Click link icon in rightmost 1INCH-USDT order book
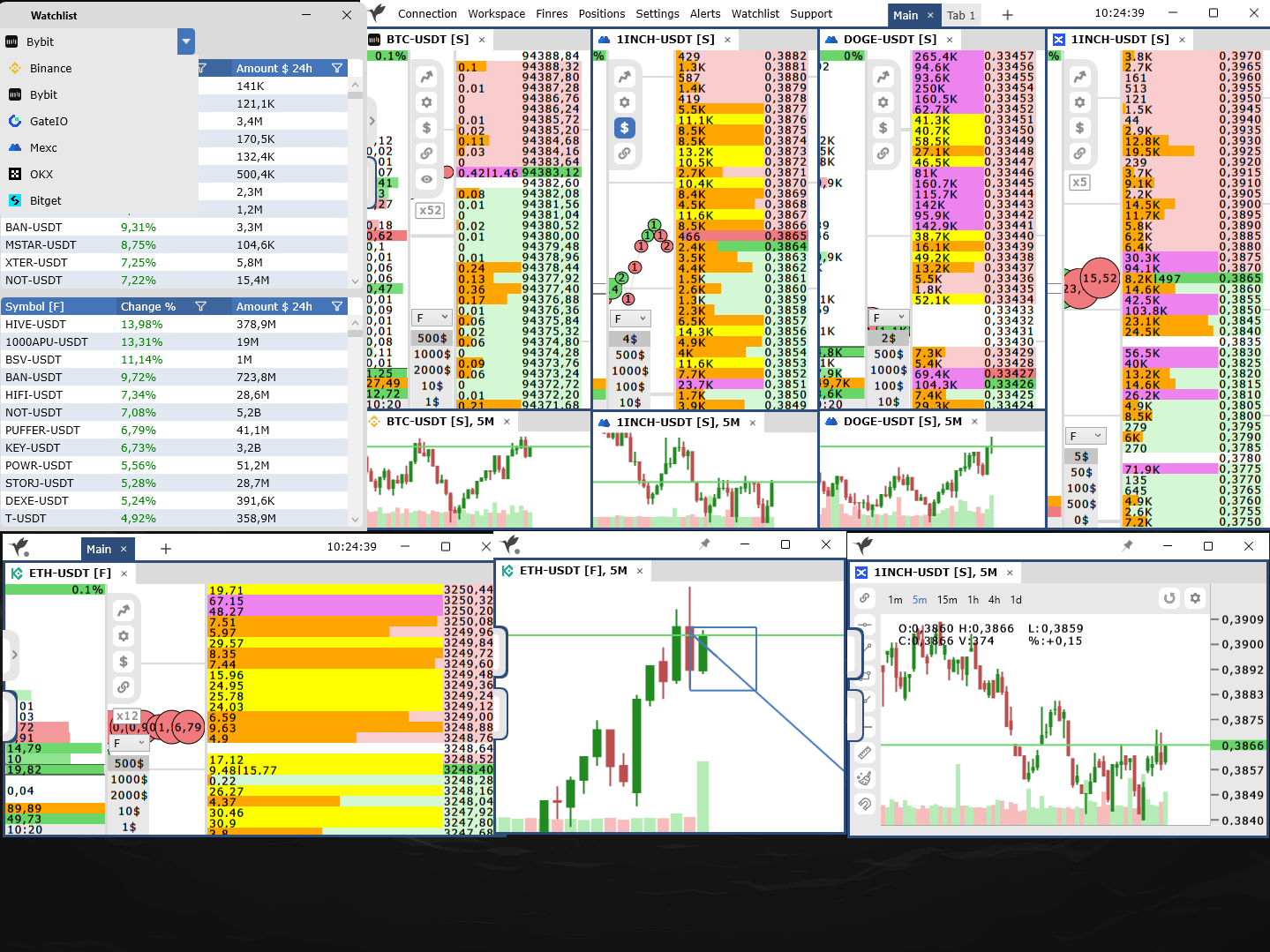The width and height of the screenshot is (1270, 952). click(1080, 154)
